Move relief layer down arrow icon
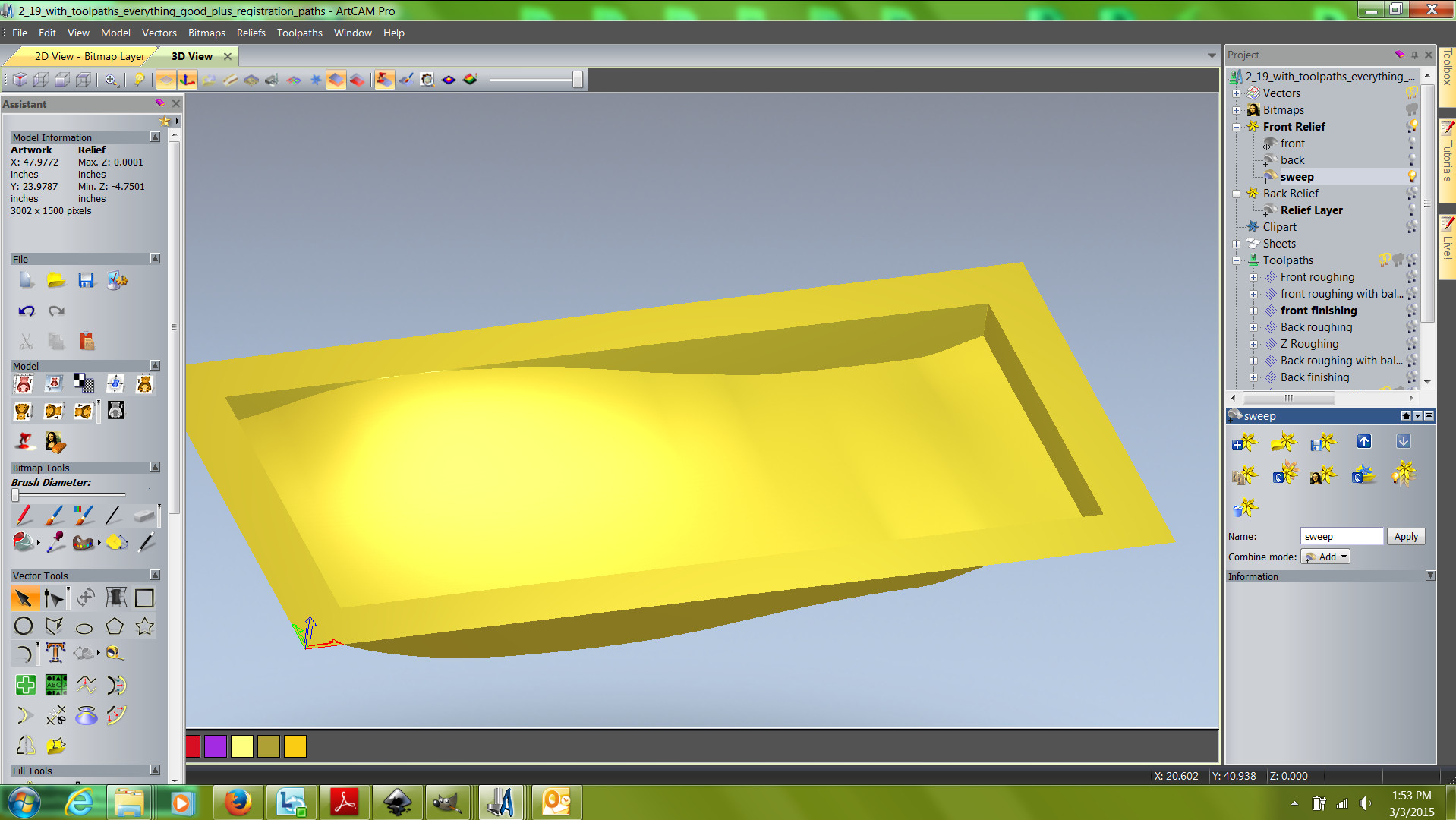This screenshot has height=820, width=1456. tap(1404, 441)
